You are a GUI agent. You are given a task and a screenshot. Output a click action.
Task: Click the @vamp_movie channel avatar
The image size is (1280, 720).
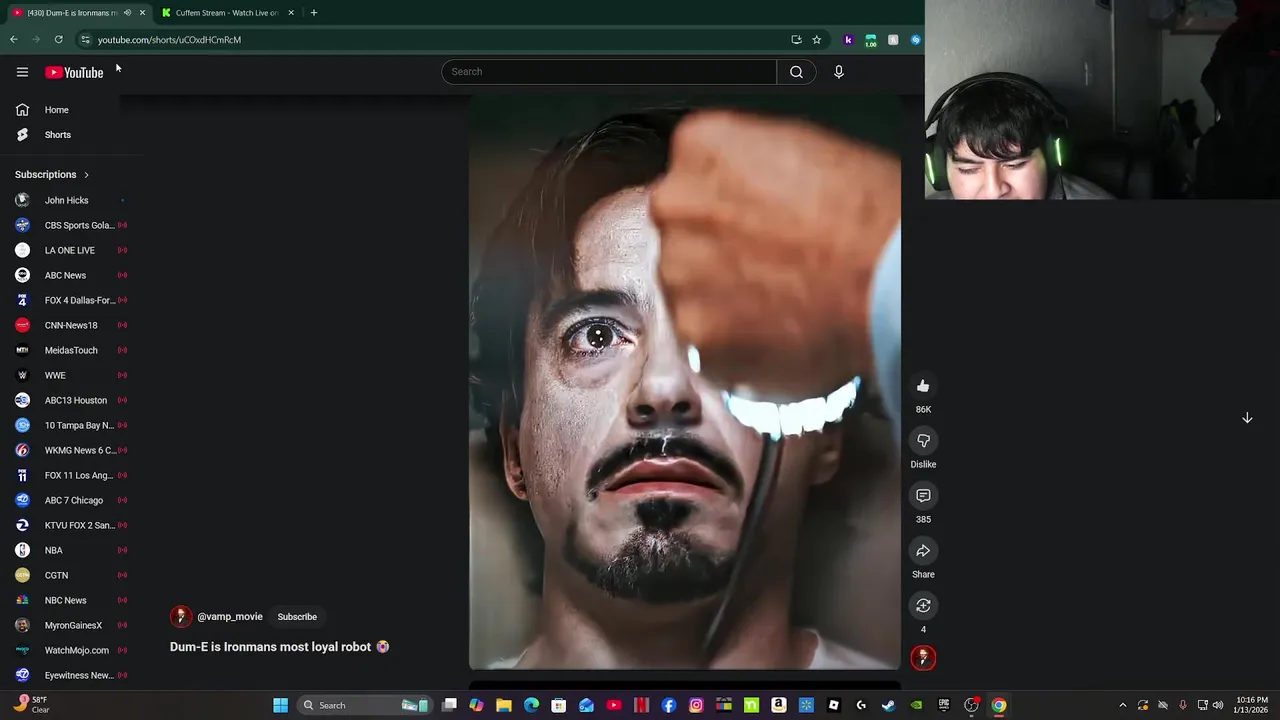click(181, 617)
